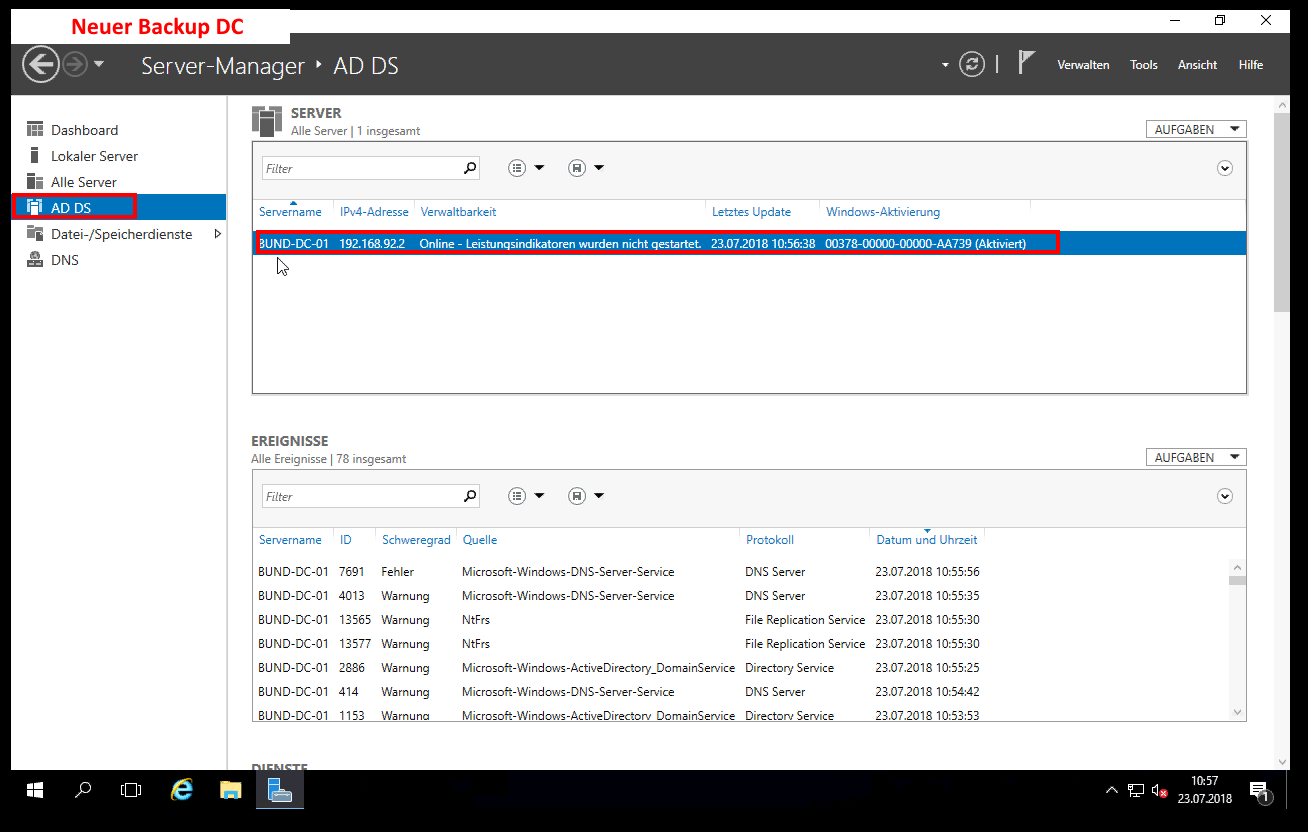The width and height of the screenshot is (1308, 832).
Task: Select AD DS in the sidebar
Action: coord(119,208)
